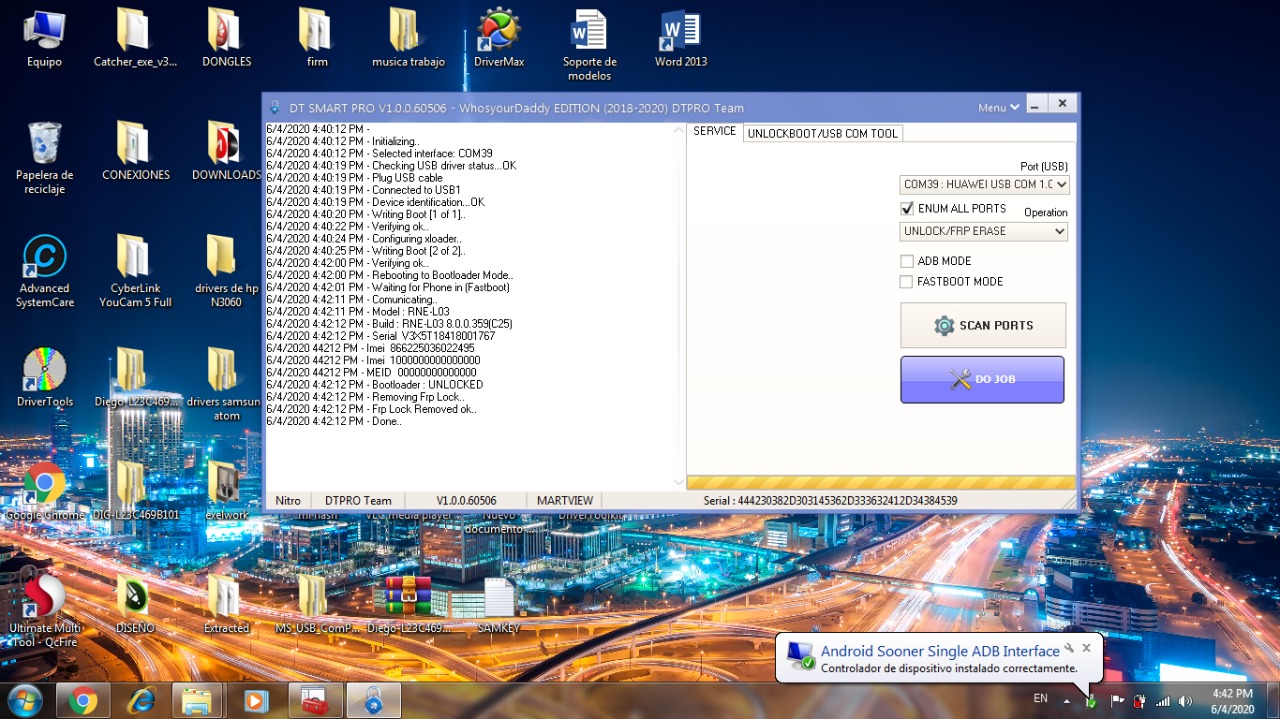This screenshot has height=719, width=1280.
Task: Click the SCAN PORTS button
Action: pos(983,325)
